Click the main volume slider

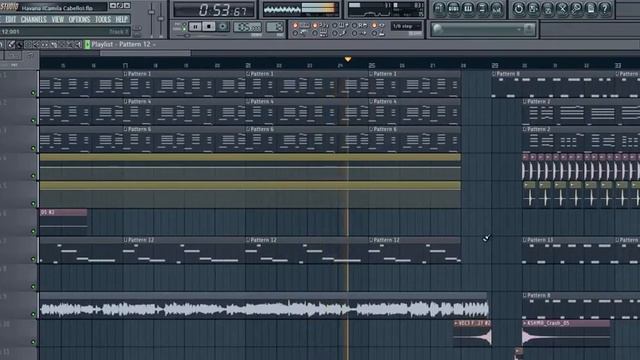[151, 19]
